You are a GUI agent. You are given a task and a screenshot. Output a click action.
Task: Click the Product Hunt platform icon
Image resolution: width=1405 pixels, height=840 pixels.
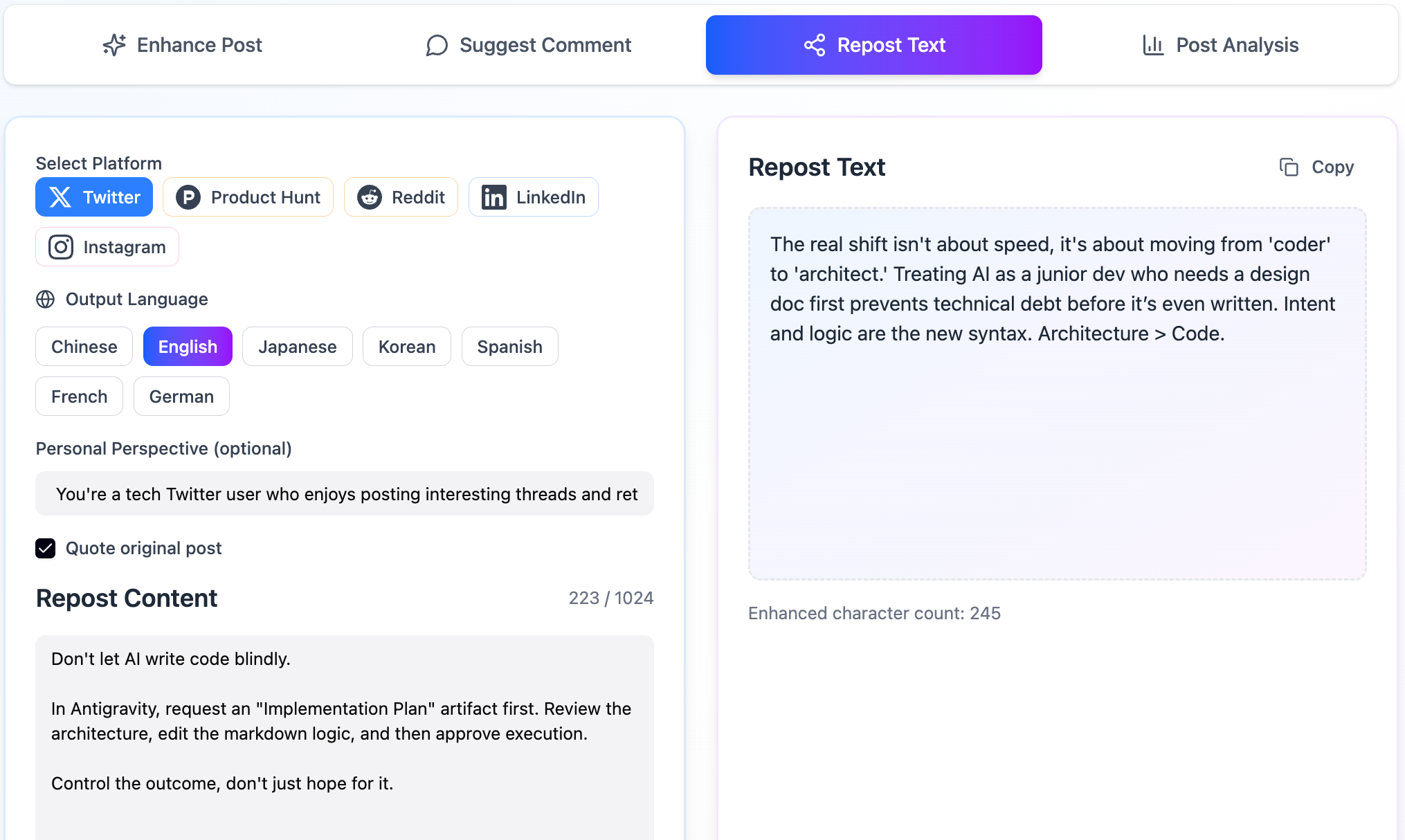click(188, 197)
